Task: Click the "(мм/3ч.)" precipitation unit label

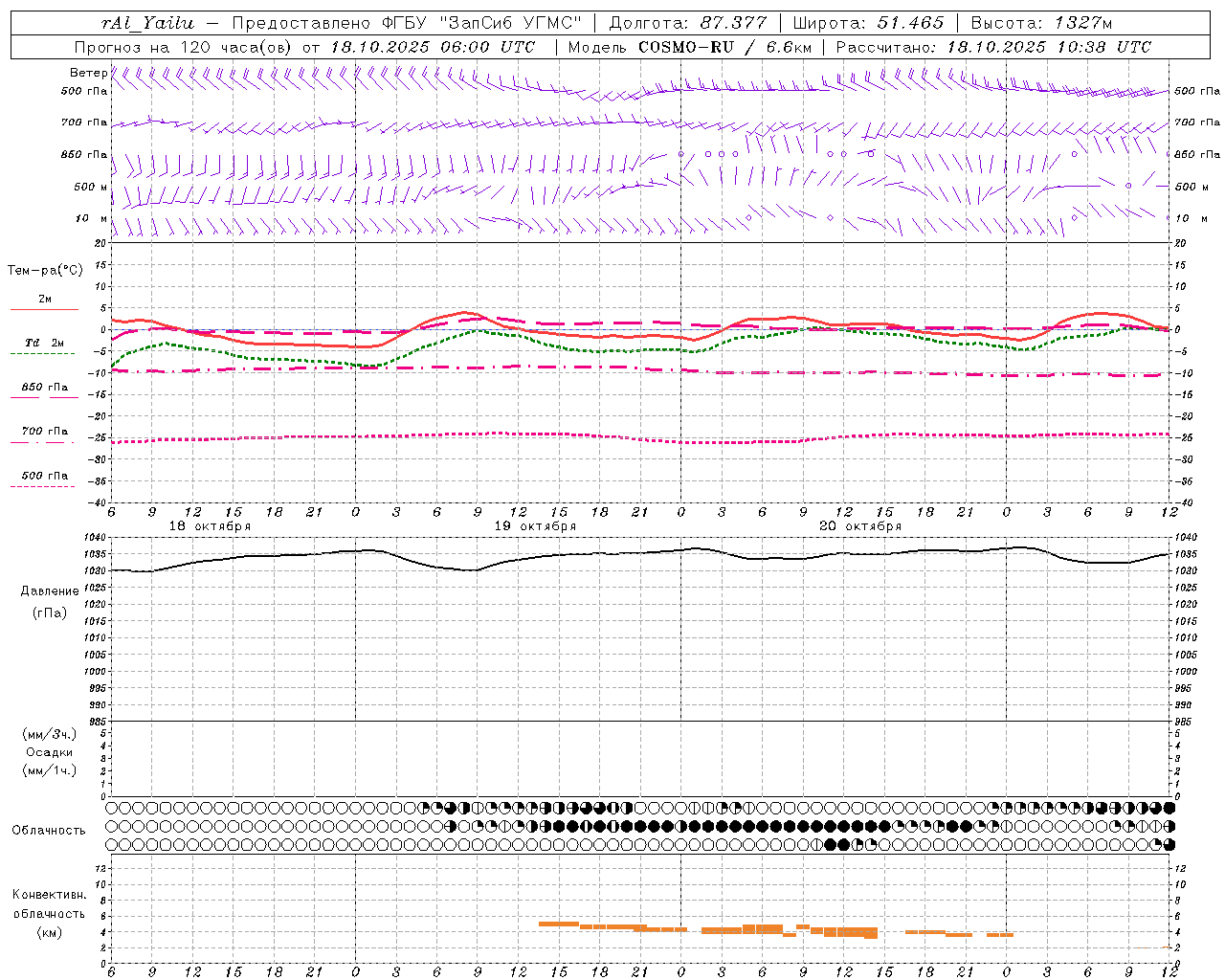Action: (x=50, y=734)
